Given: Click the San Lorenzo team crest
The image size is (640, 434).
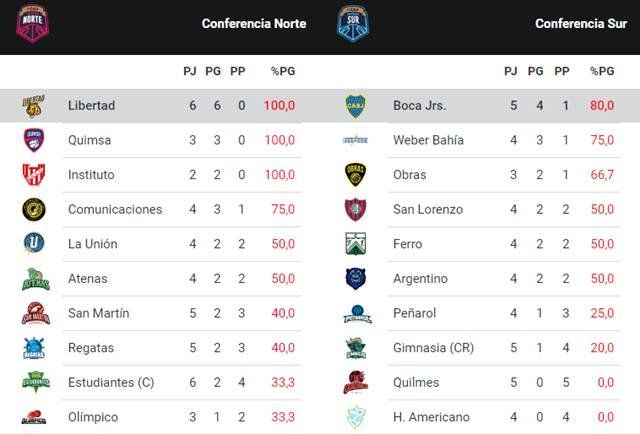Looking at the screenshot, I should tap(355, 209).
